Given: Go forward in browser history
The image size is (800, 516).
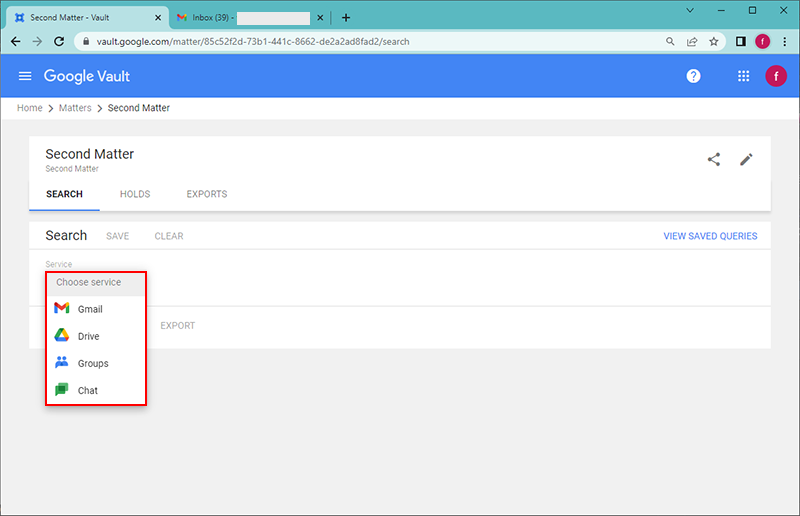Looking at the screenshot, I should tap(37, 41).
